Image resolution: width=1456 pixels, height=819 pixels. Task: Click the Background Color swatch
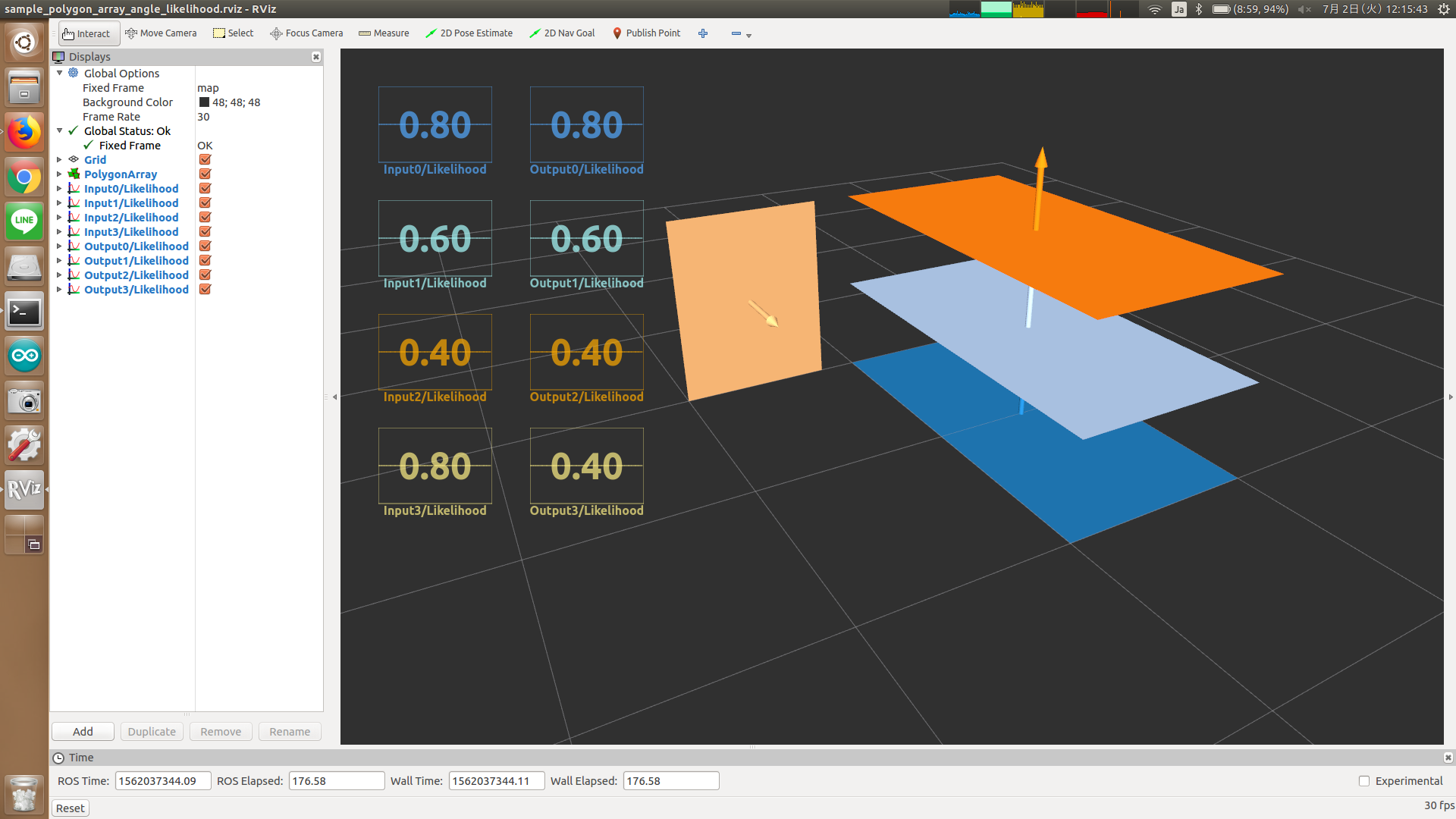click(204, 102)
